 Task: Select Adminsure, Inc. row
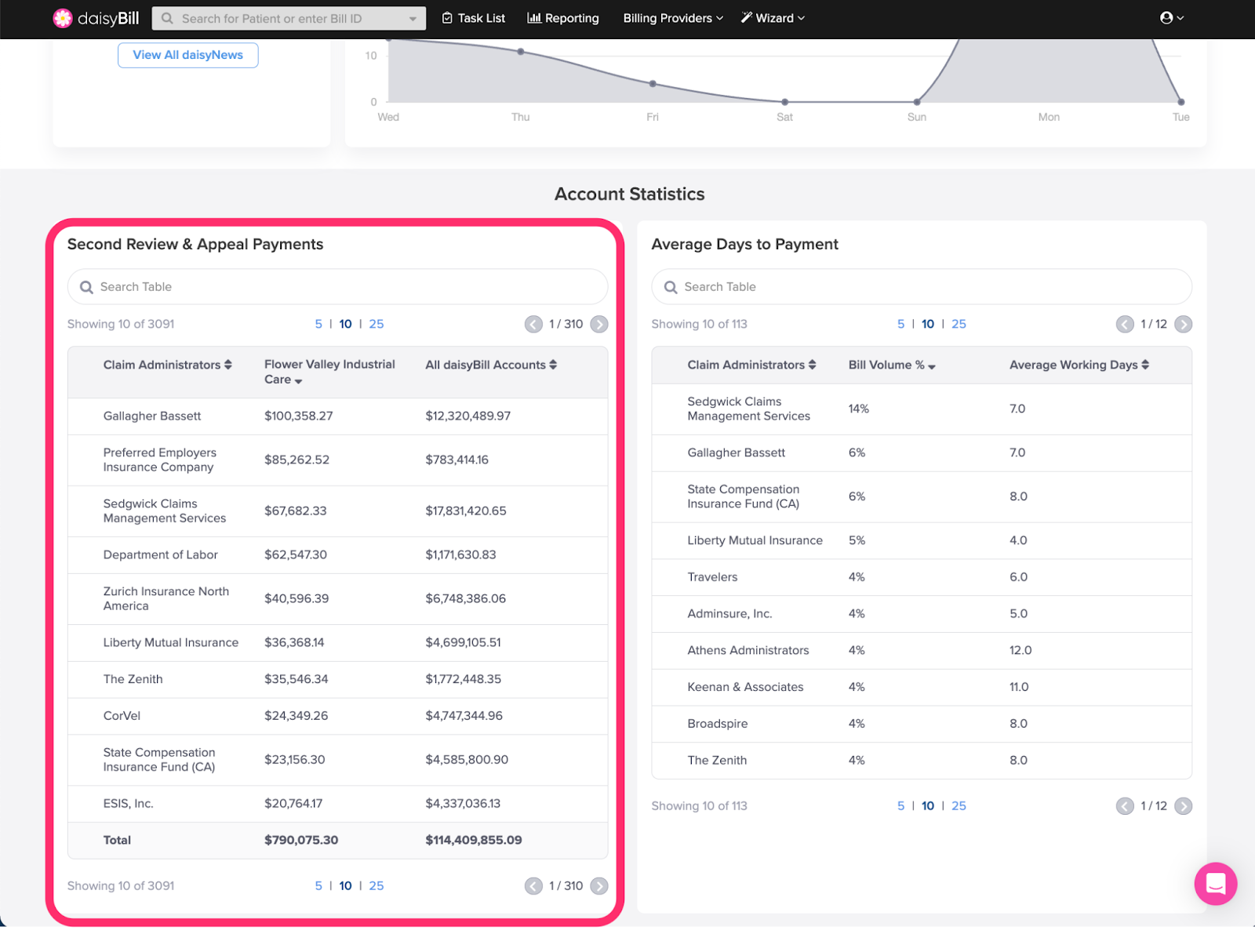point(922,614)
